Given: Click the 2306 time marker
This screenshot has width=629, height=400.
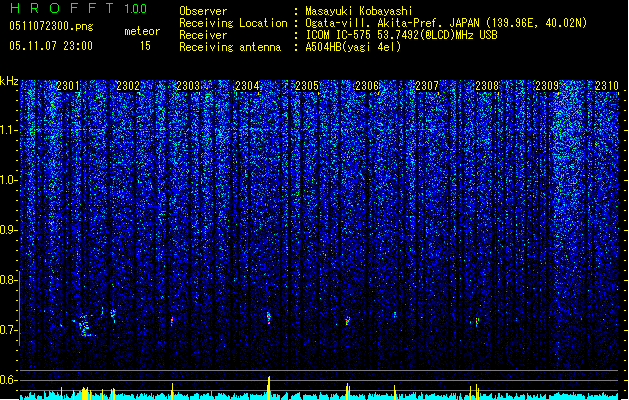Looking at the screenshot, I should (x=367, y=86).
